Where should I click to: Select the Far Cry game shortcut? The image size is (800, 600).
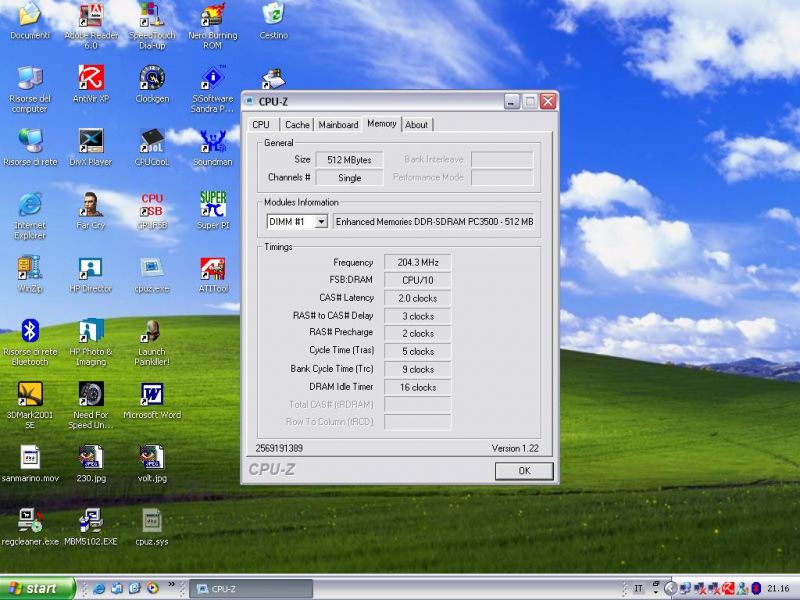(x=91, y=211)
